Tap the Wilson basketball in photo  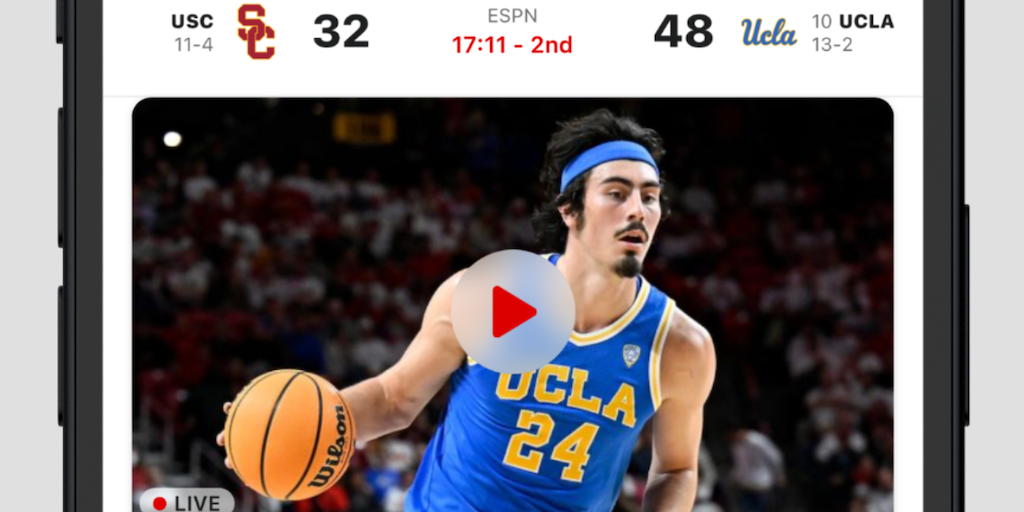[x=289, y=434]
